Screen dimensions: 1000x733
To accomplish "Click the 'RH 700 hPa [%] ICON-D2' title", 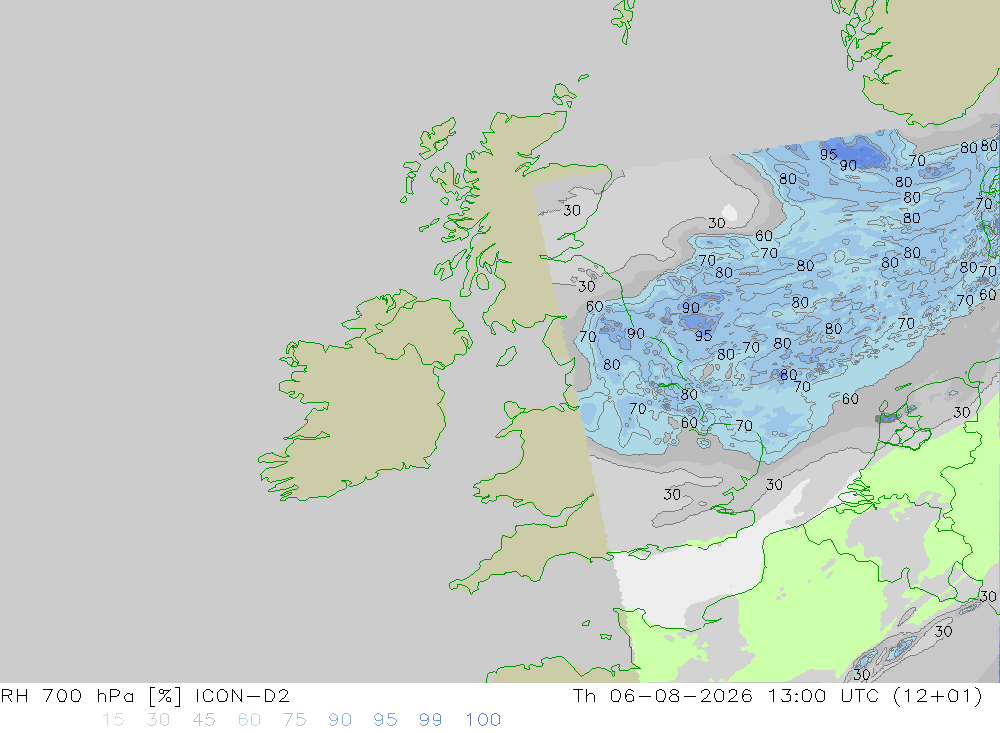I will point(145,695).
